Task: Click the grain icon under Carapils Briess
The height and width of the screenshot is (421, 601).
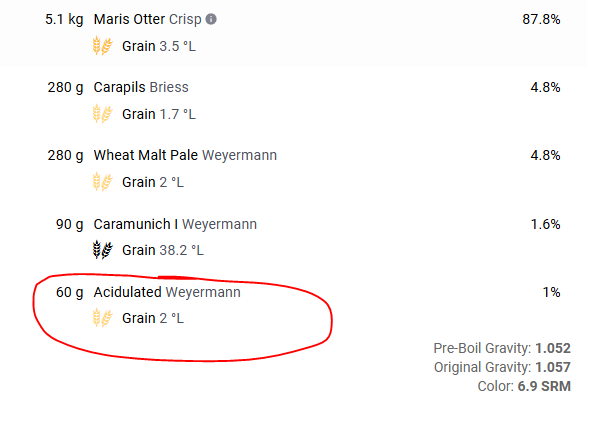Action: point(102,114)
